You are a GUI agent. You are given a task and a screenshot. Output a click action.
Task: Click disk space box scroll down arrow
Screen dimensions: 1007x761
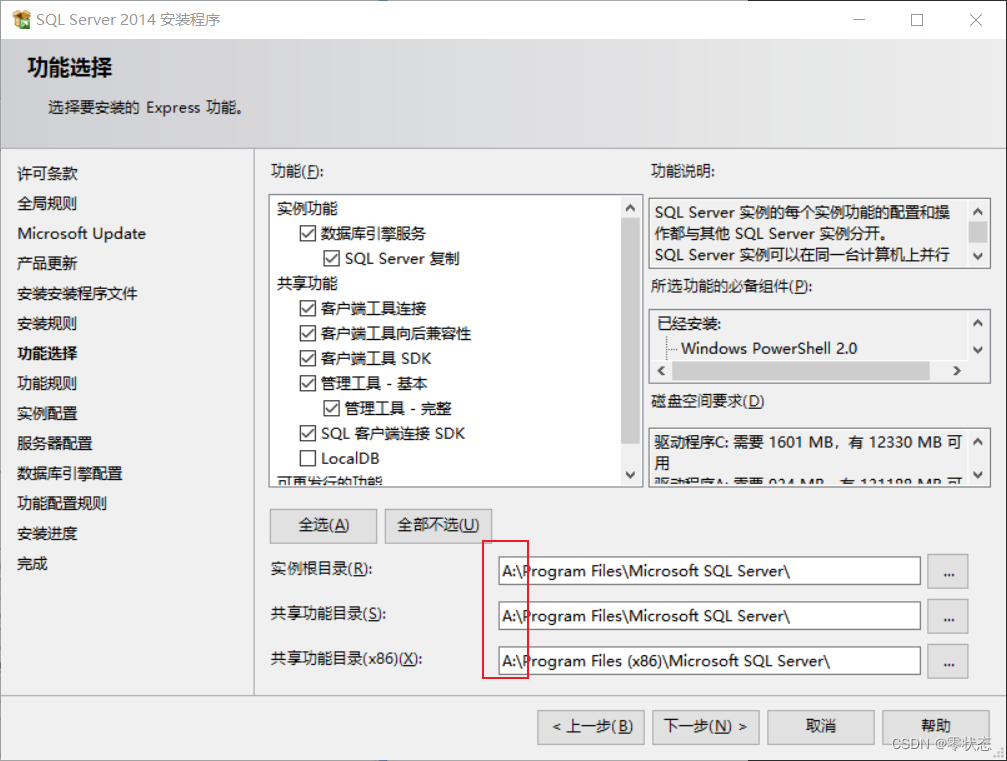tap(977, 475)
